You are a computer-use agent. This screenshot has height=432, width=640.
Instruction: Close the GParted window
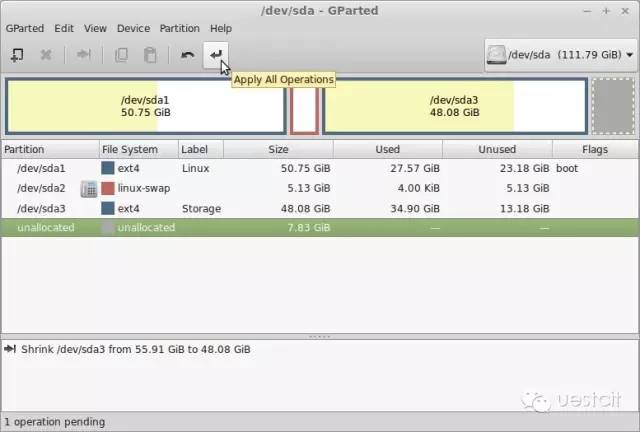pos(625,11)
